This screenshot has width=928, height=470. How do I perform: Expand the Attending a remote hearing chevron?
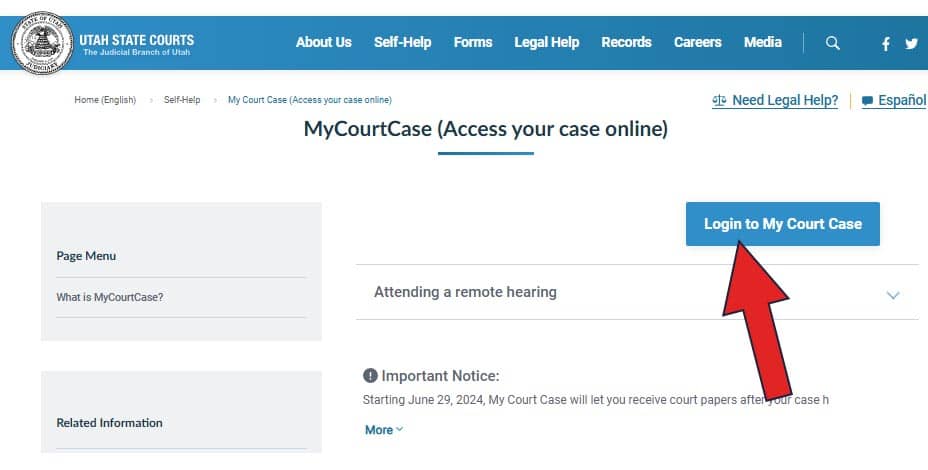pyautogui.click(x=892, y=295)
